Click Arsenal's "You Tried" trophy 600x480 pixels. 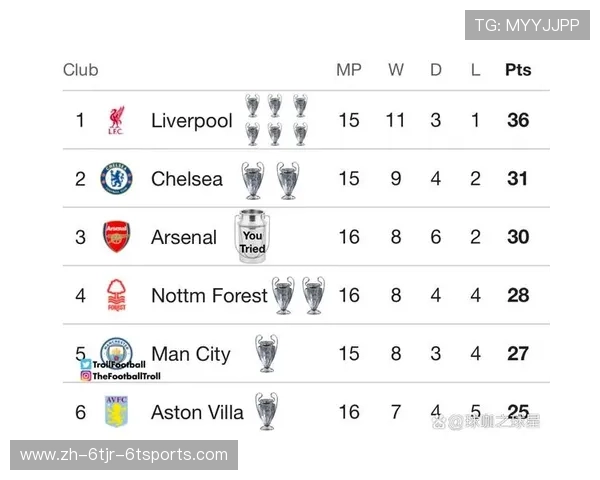pos(251,238)
